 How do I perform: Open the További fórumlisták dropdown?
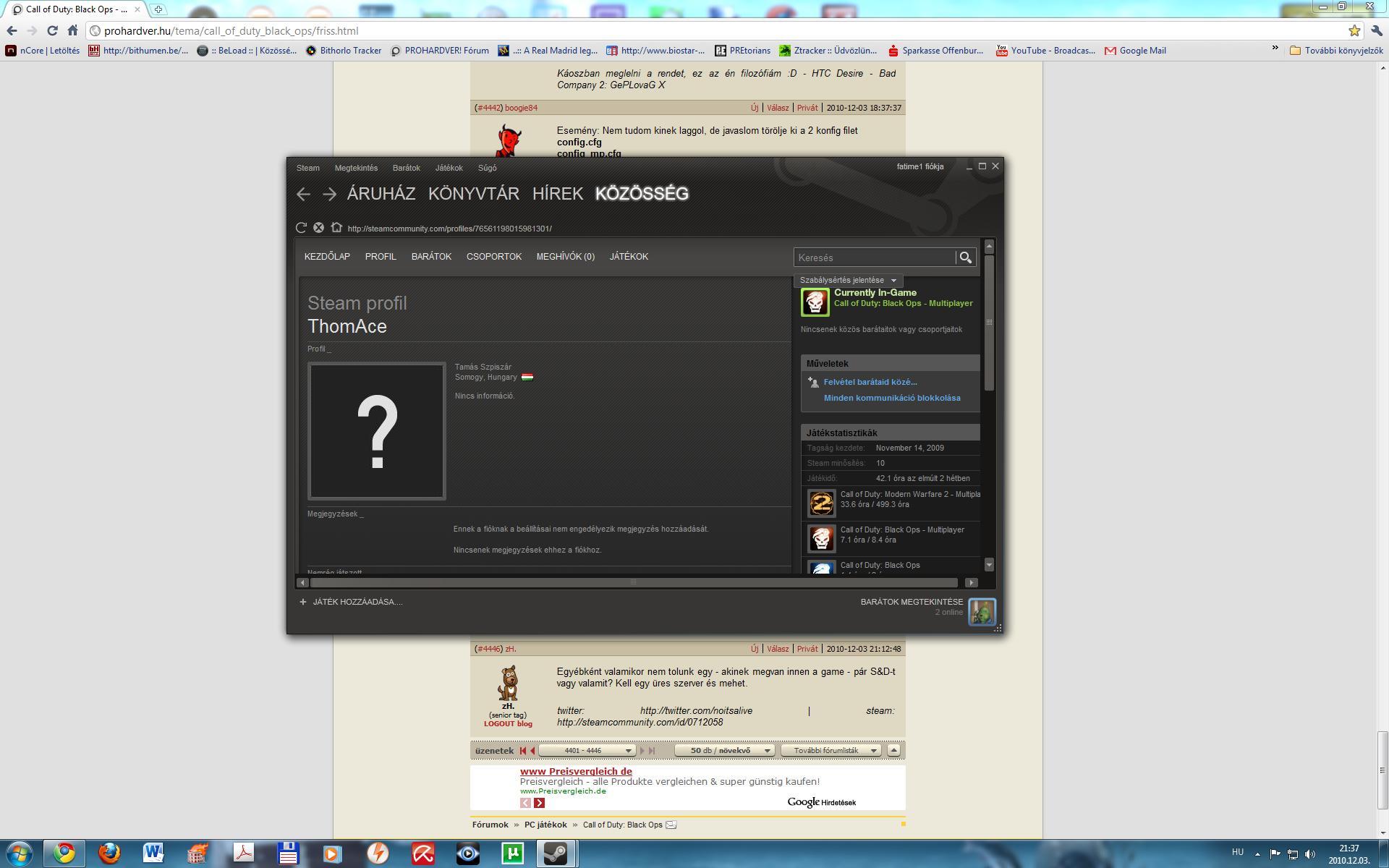click(831, 751)
